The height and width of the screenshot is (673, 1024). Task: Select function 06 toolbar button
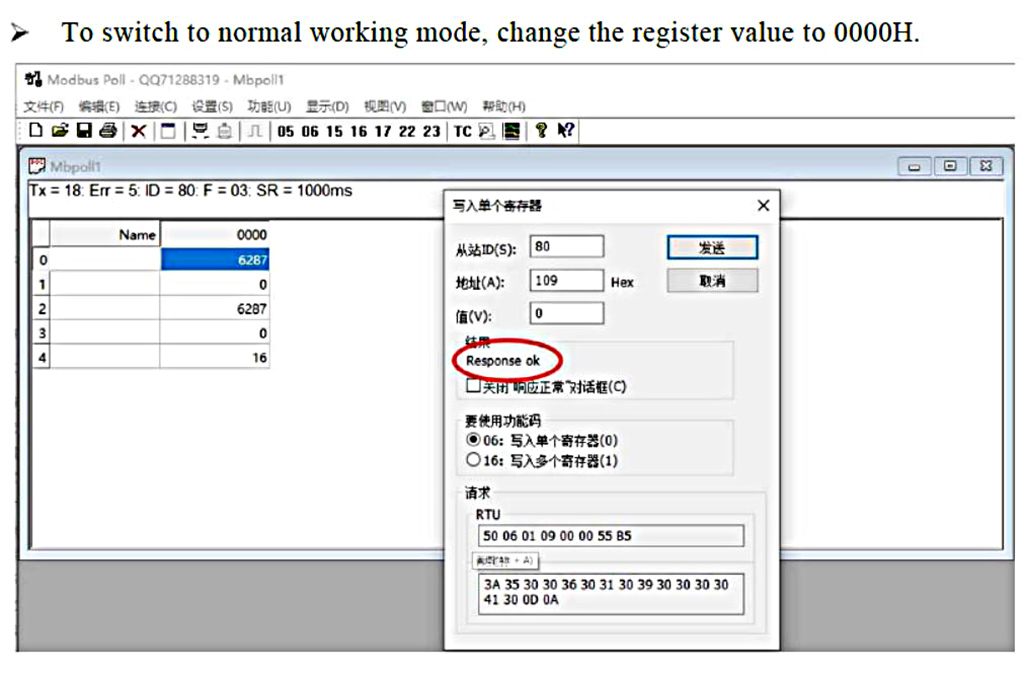[x=310, y=131]
